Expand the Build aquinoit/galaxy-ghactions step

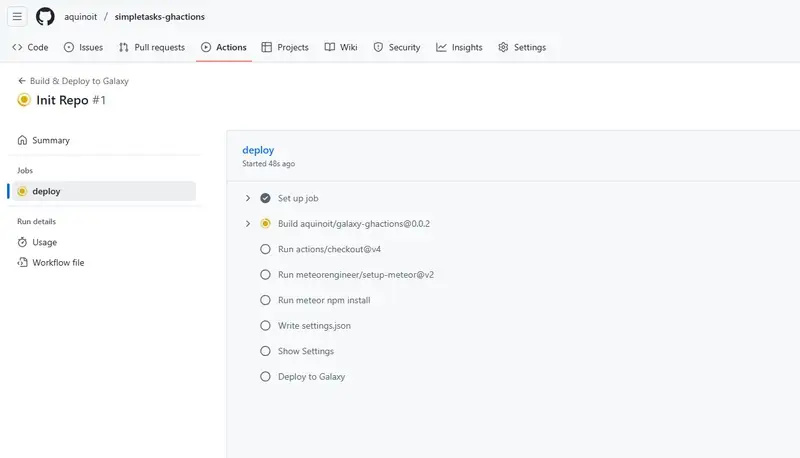click(248, 223)
